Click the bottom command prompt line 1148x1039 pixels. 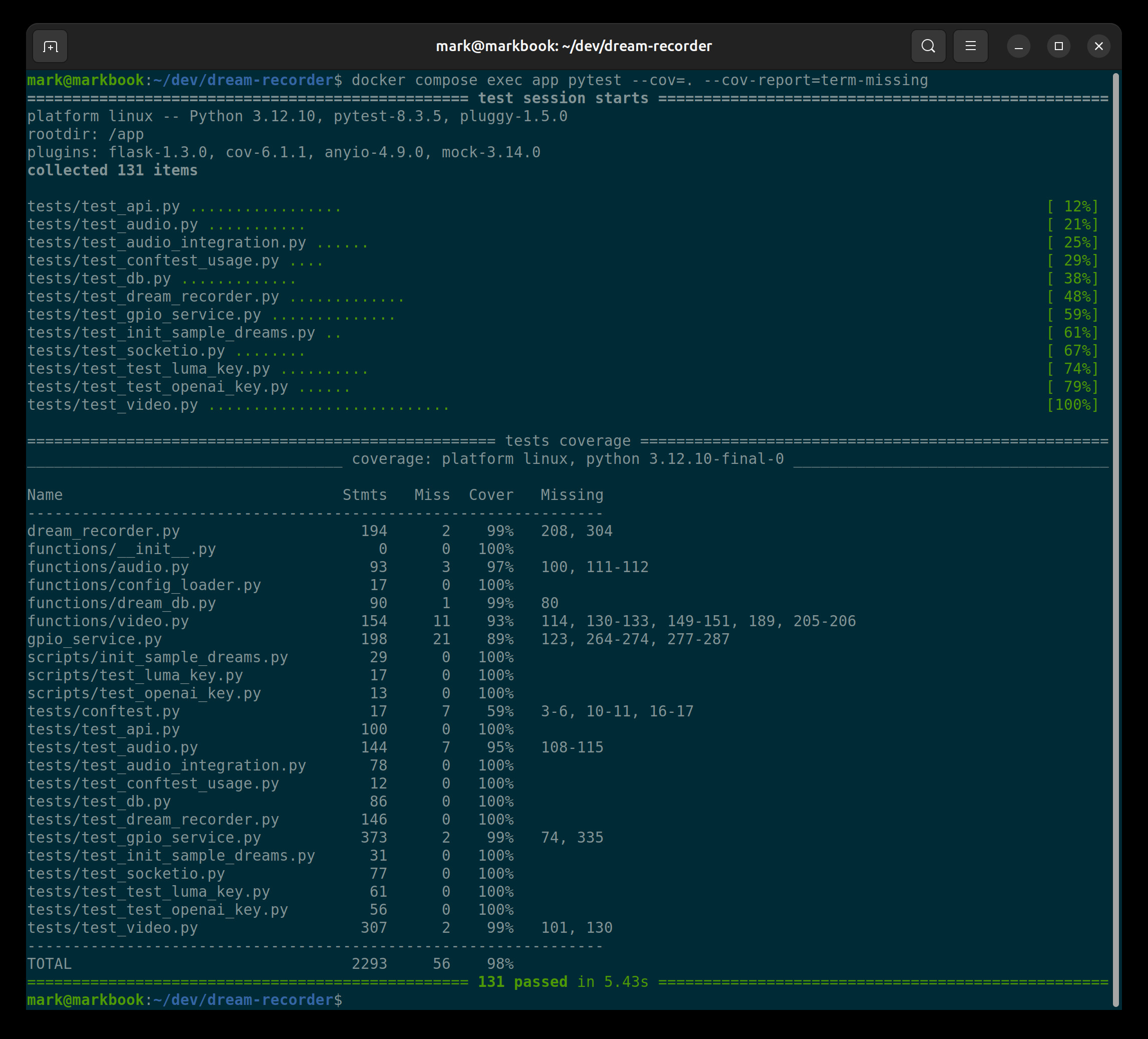(185, 1000)
